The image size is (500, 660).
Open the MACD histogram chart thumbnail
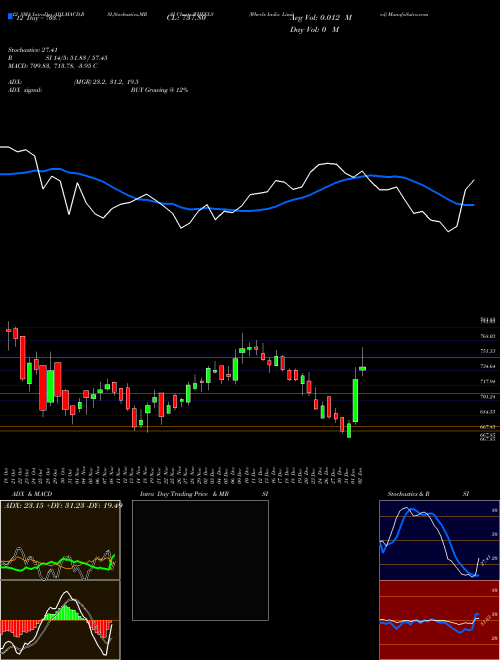(60, 620)
